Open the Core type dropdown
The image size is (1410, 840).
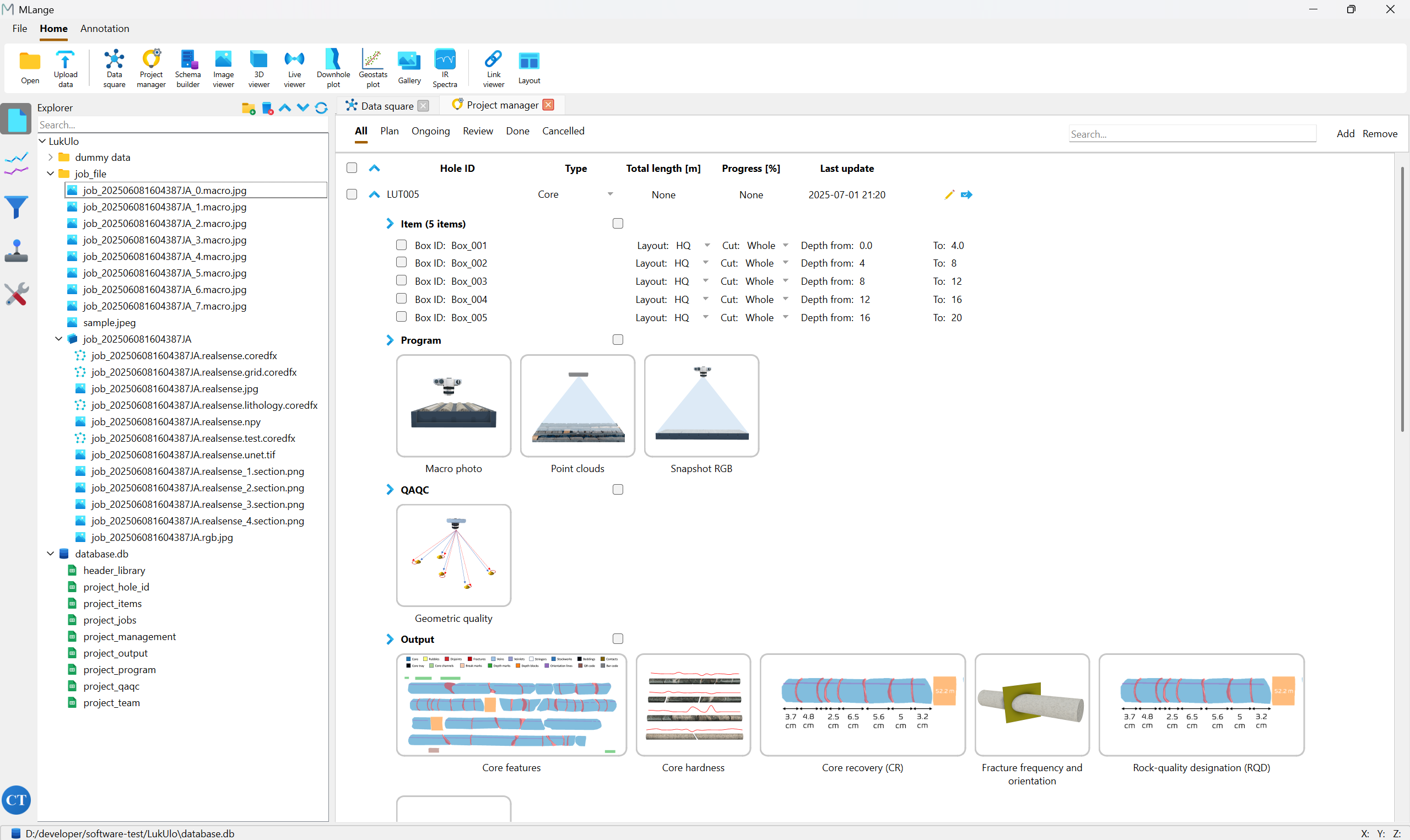click(610, 194)
